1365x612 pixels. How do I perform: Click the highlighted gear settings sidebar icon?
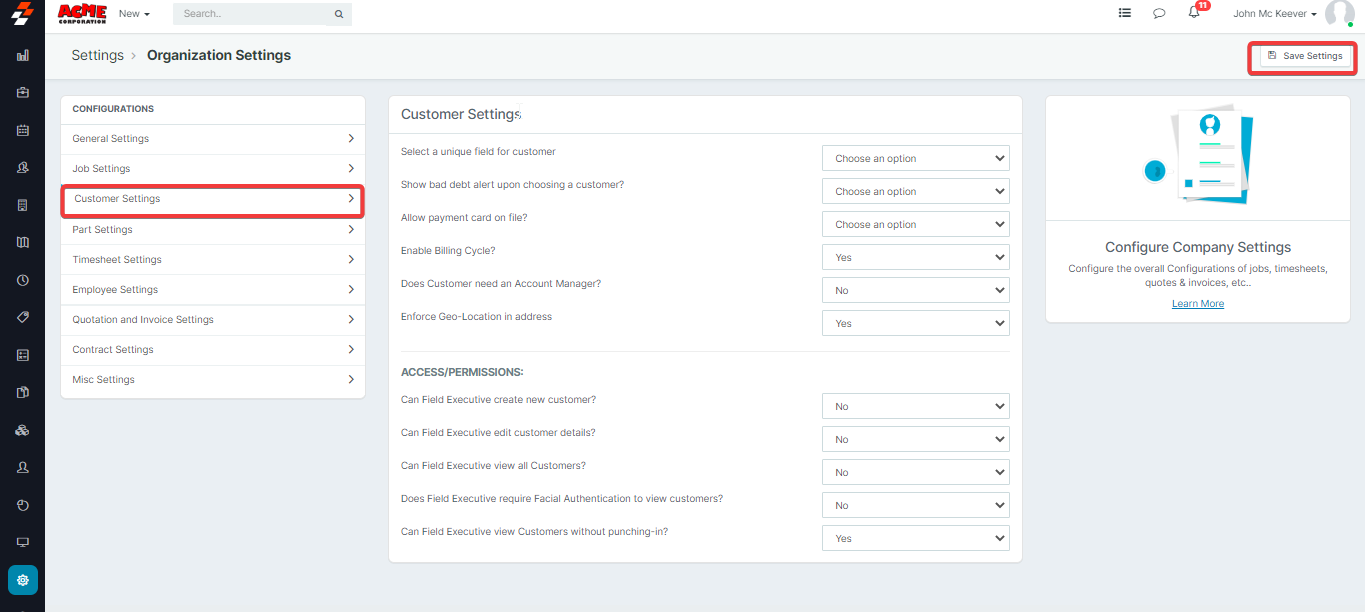[x=22, y=580]
